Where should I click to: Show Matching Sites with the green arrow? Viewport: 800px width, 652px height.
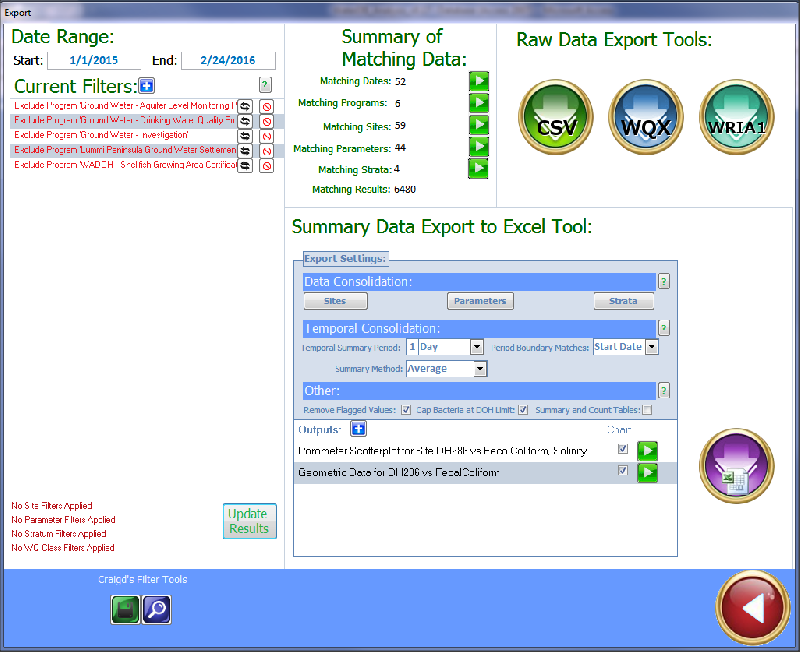(x=479, y=125)
